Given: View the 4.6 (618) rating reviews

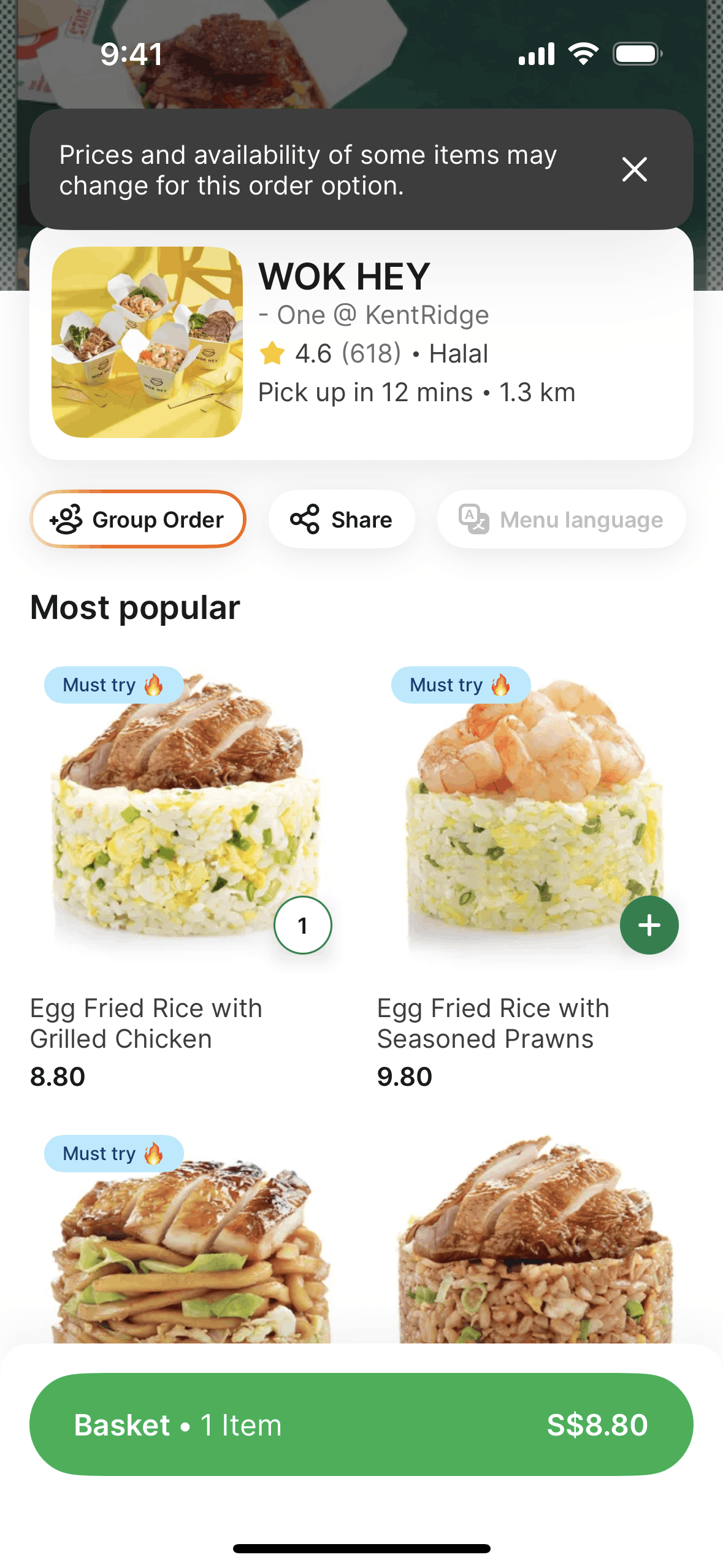Looking at the screenshot, I should tap(348, 353).
